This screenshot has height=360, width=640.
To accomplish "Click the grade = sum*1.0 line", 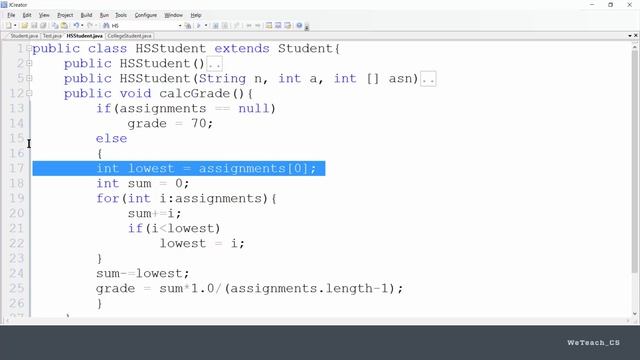I will coord(249,289).
